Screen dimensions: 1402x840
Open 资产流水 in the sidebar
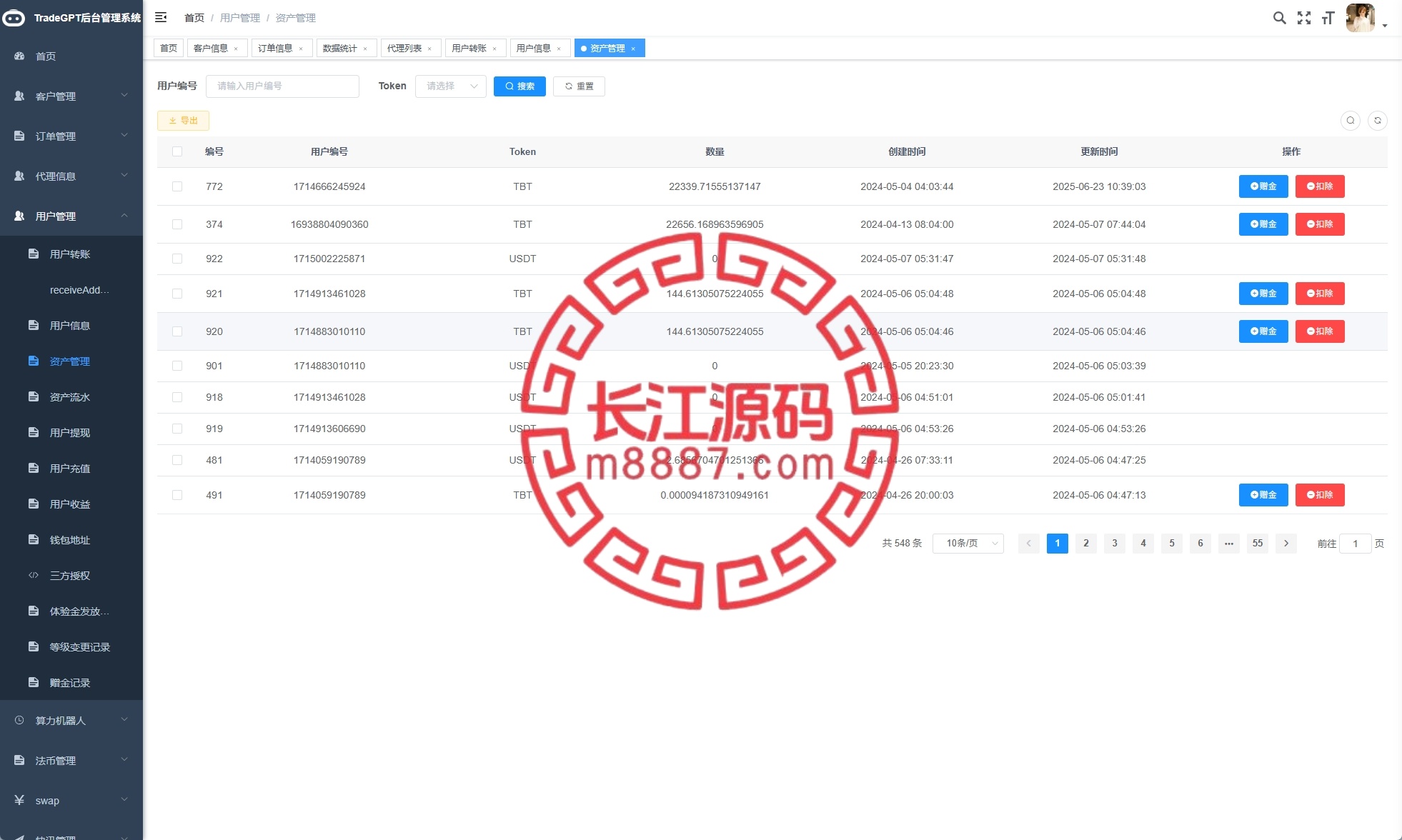tap(71, 397)
